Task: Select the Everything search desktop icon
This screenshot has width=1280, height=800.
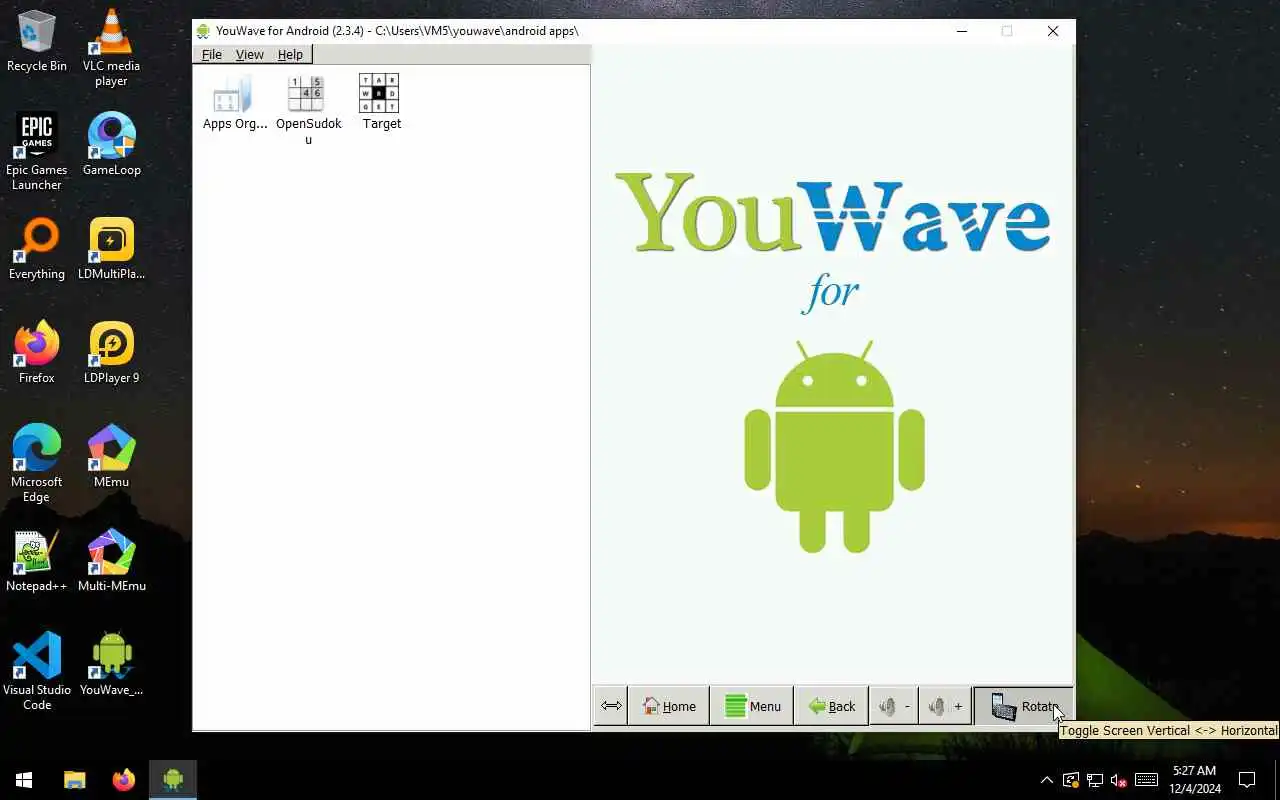Action: pyautogui.click(x=37, y=249)
